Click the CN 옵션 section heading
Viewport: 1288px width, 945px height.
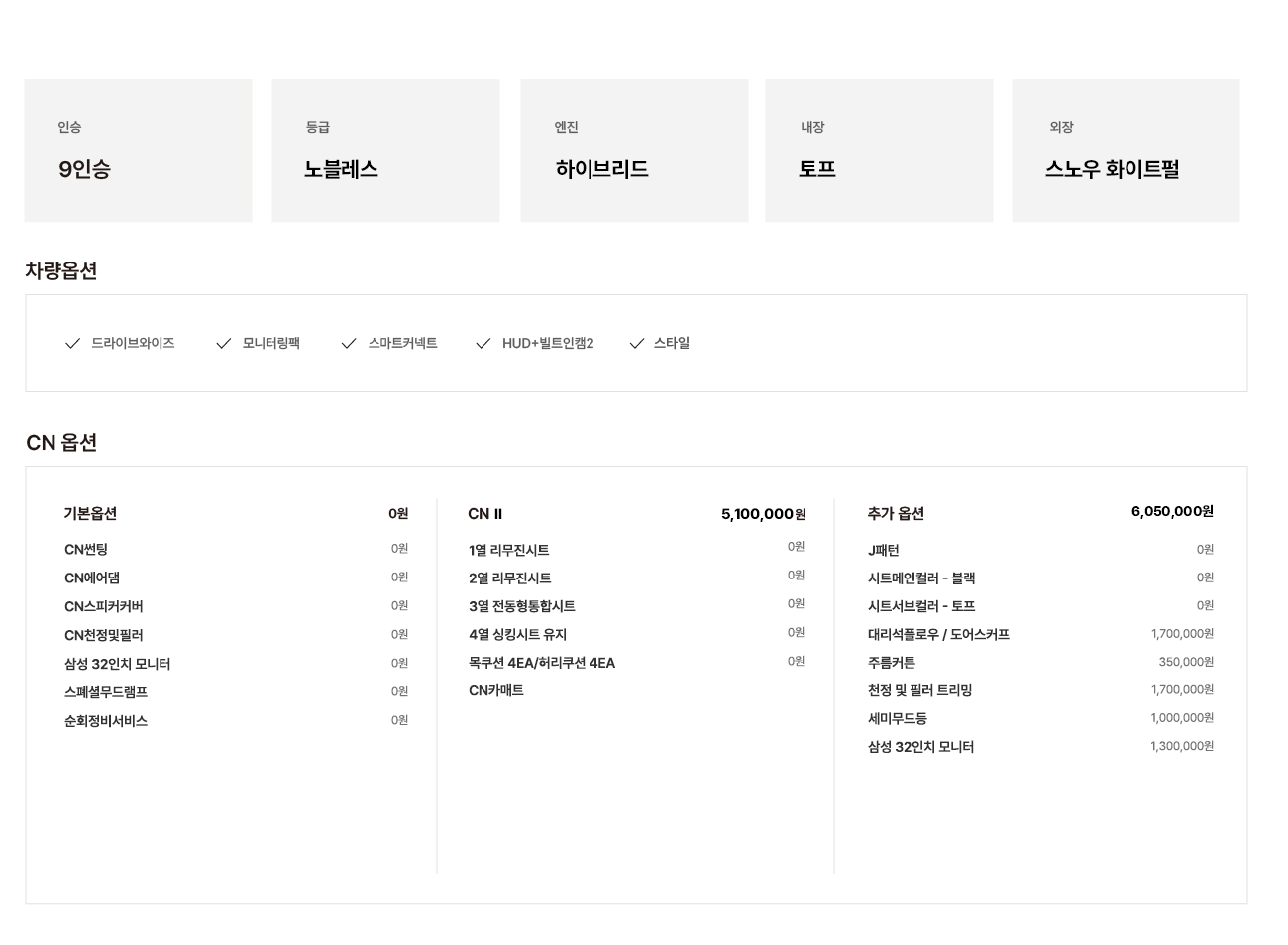click(61, 443)
